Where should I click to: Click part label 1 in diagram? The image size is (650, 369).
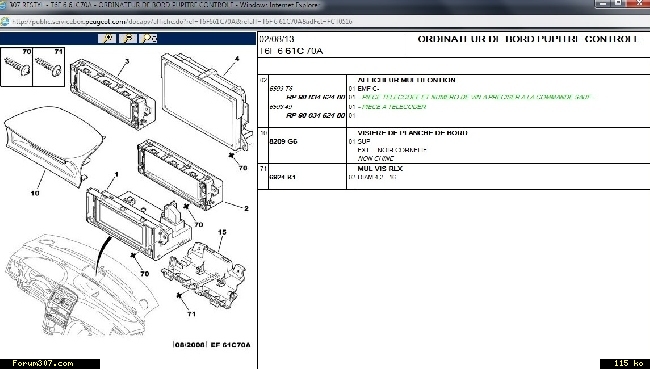tap(116, 175)
